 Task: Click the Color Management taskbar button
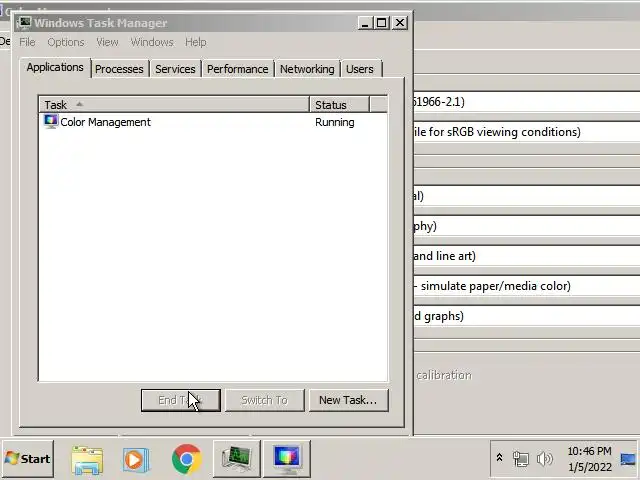(287, 459)
